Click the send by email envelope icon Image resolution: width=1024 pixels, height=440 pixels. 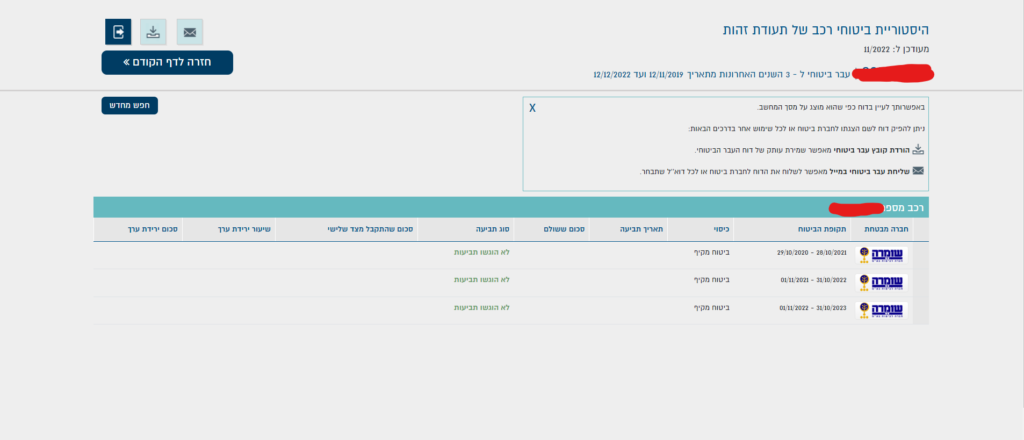(x=189, y=32)
